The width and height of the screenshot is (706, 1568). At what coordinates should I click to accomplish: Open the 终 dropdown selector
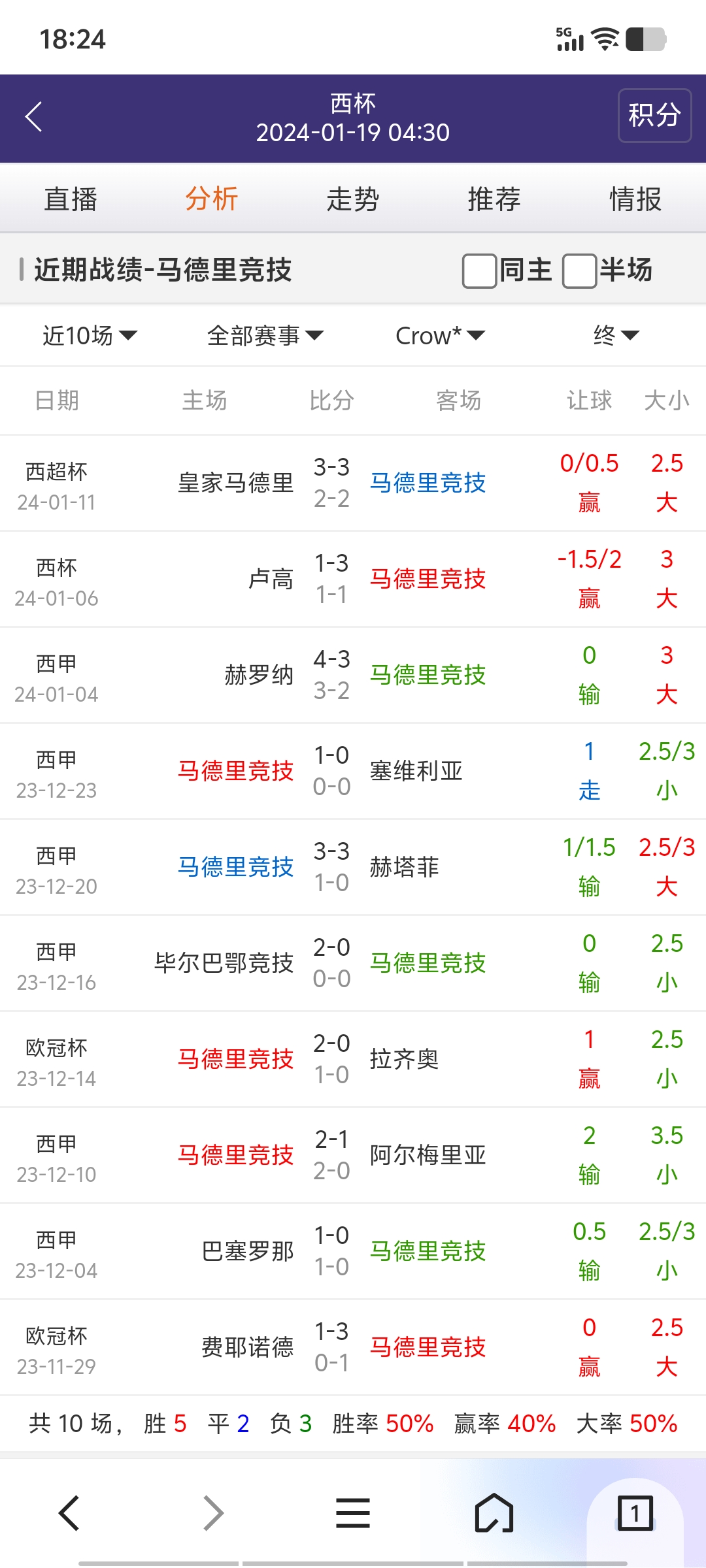tap(615, 336)
